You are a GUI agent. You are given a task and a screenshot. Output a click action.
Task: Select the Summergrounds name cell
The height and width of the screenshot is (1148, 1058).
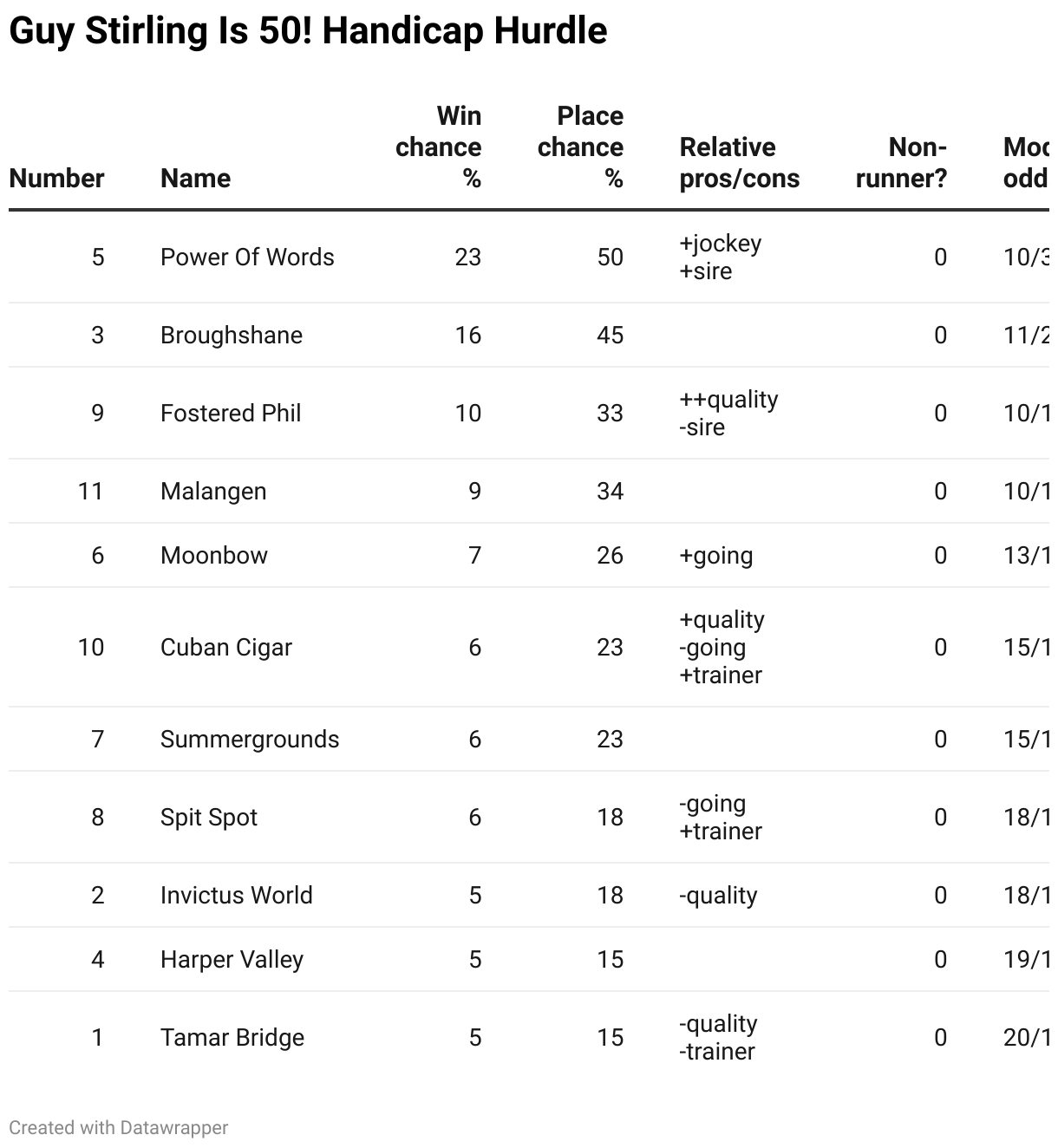250,740
